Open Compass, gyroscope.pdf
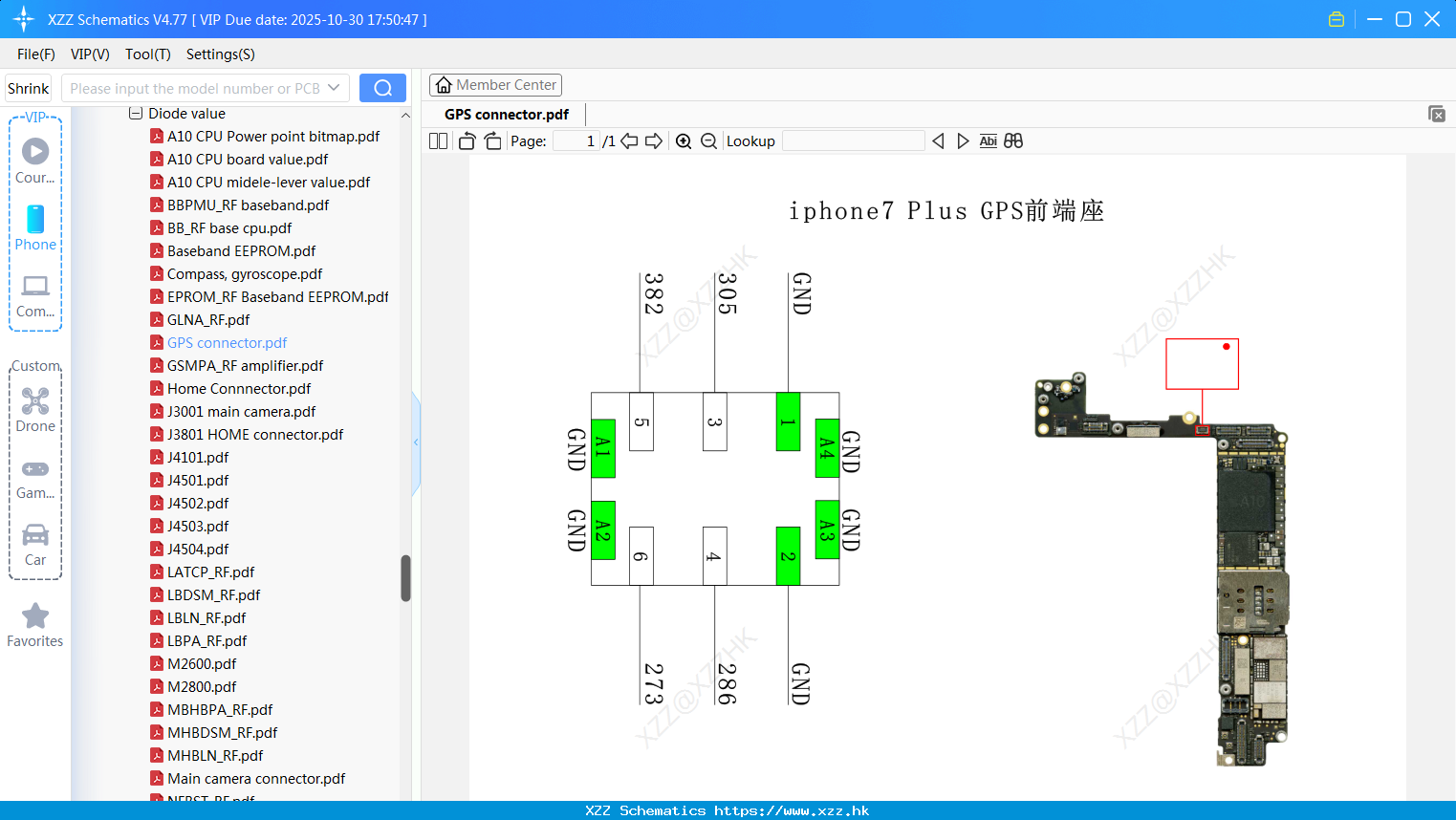Image resolution: width=1456 pixels, height=820 pixels. [x=245, y=274]
